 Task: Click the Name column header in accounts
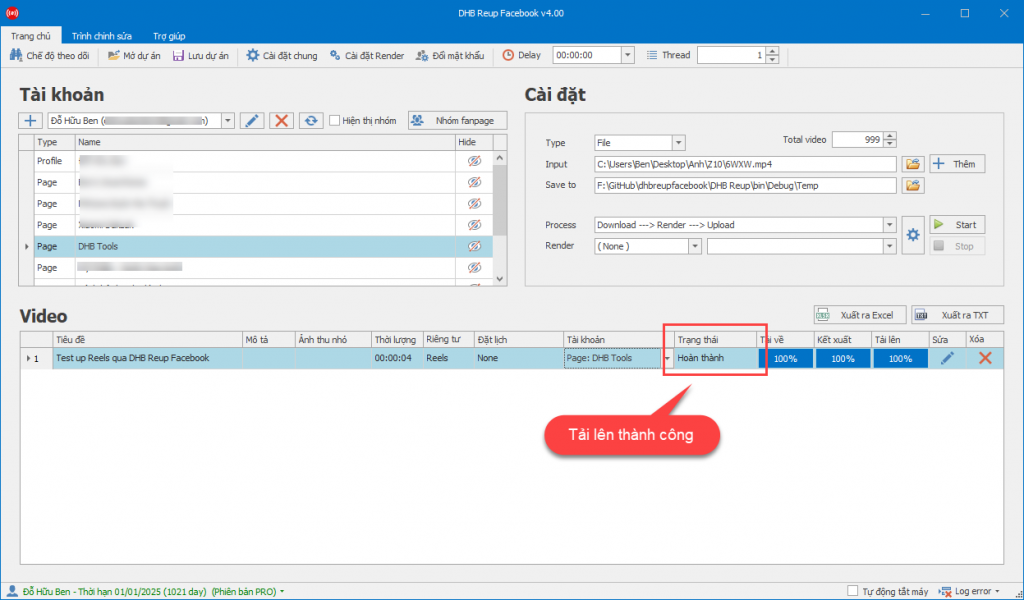coord(265,142)
